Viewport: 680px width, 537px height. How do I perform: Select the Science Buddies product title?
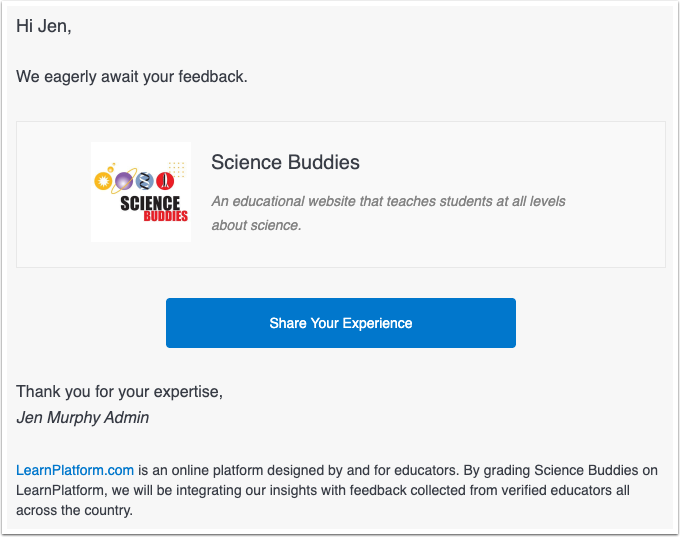tap(285, 162)
